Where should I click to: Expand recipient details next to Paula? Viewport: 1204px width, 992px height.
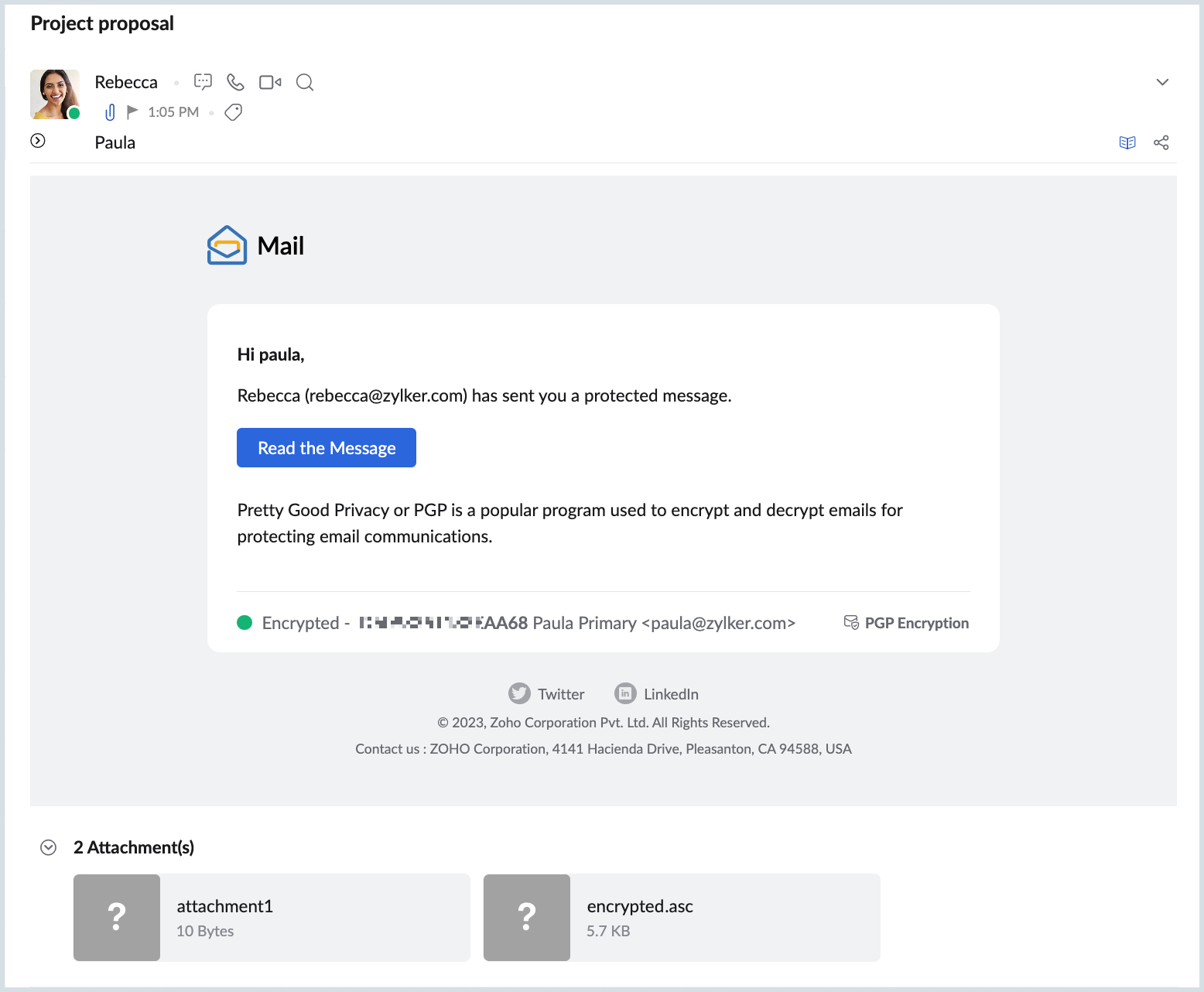(38, 141)
